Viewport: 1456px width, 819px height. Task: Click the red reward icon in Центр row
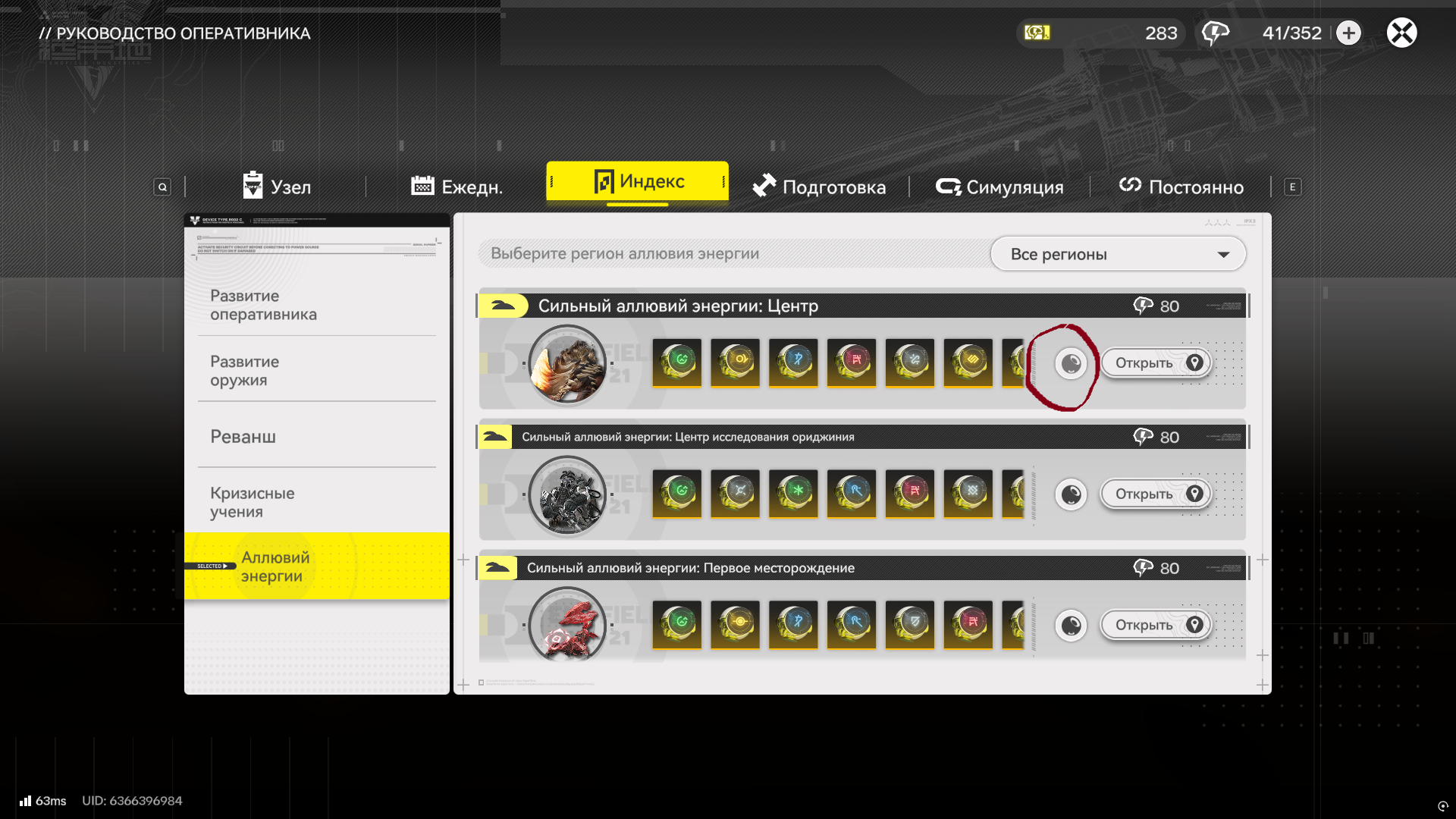852,362
